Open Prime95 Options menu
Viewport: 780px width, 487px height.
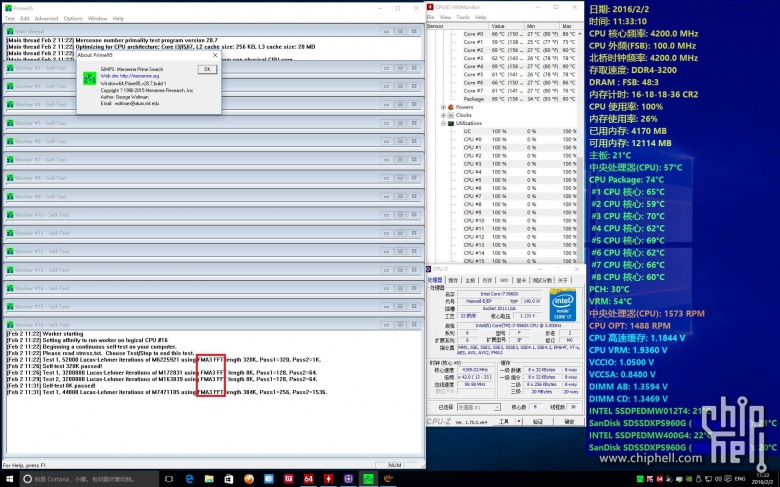click(73, 18)
